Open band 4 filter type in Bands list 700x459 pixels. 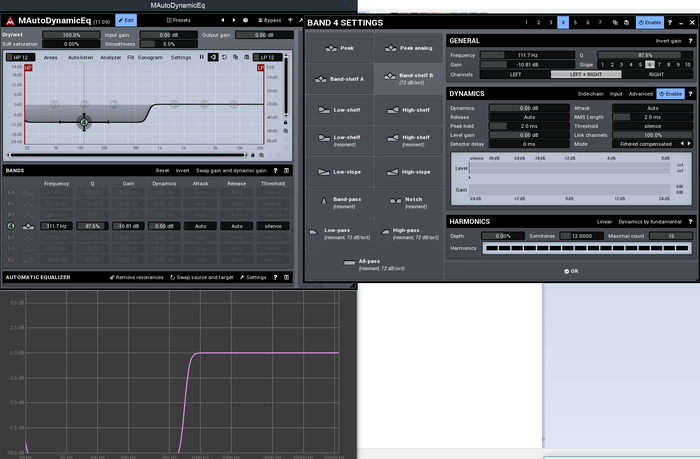coord(28,226)
